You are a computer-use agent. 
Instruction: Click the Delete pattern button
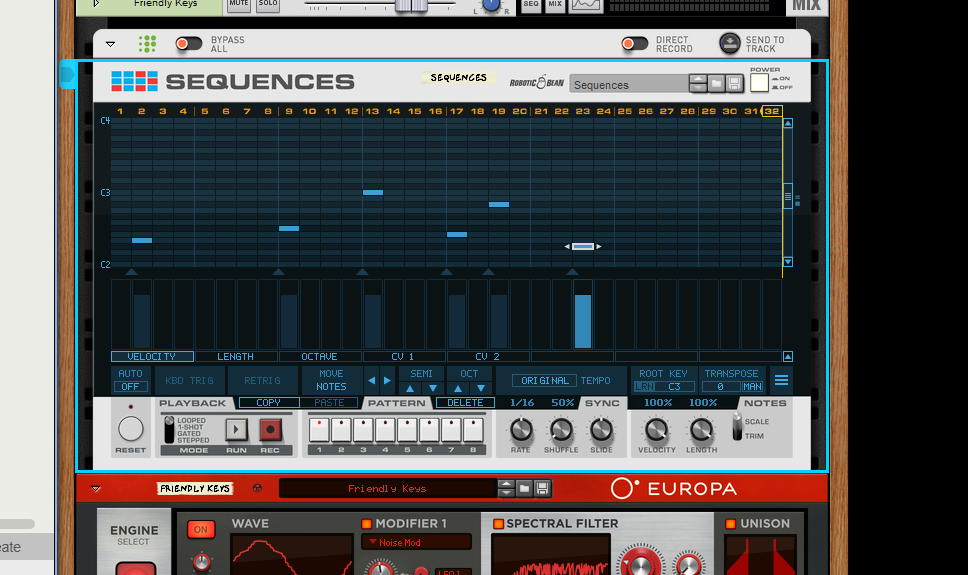pyautogui.click(x=465, y=402)
